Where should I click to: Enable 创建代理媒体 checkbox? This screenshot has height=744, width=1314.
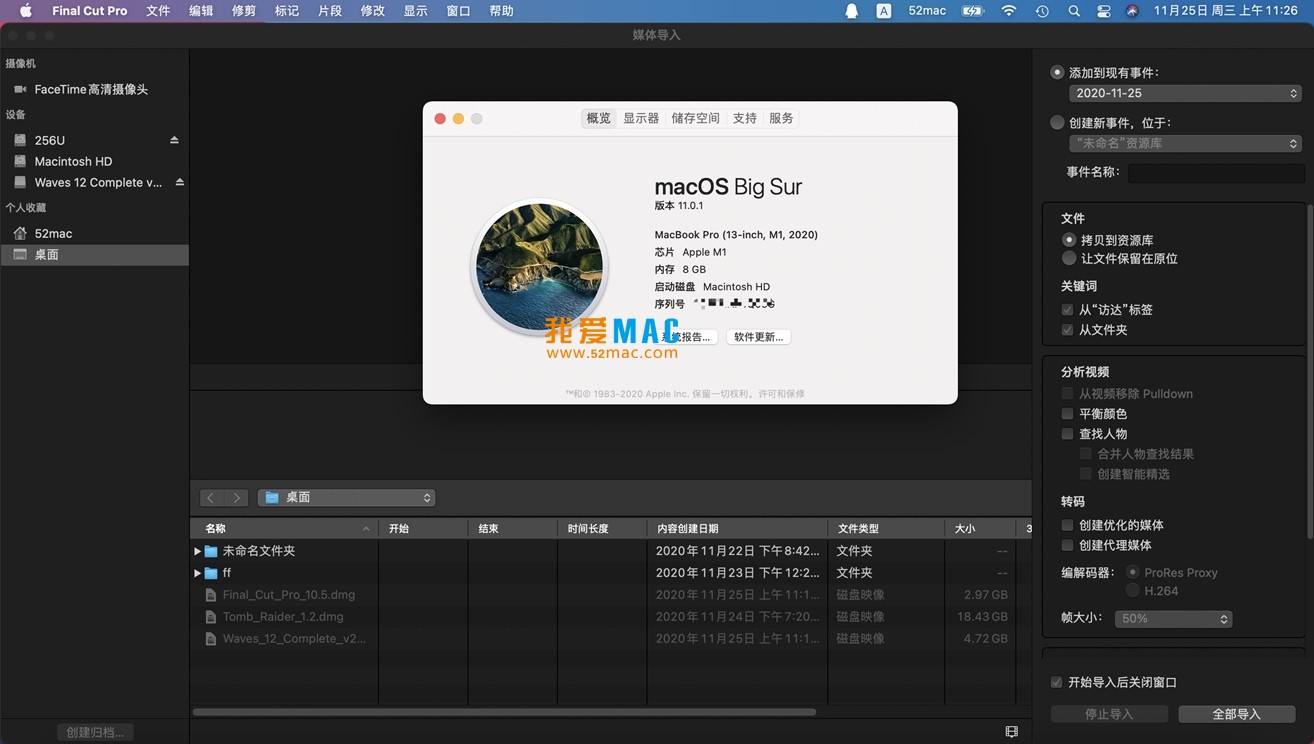(1067, 545)
